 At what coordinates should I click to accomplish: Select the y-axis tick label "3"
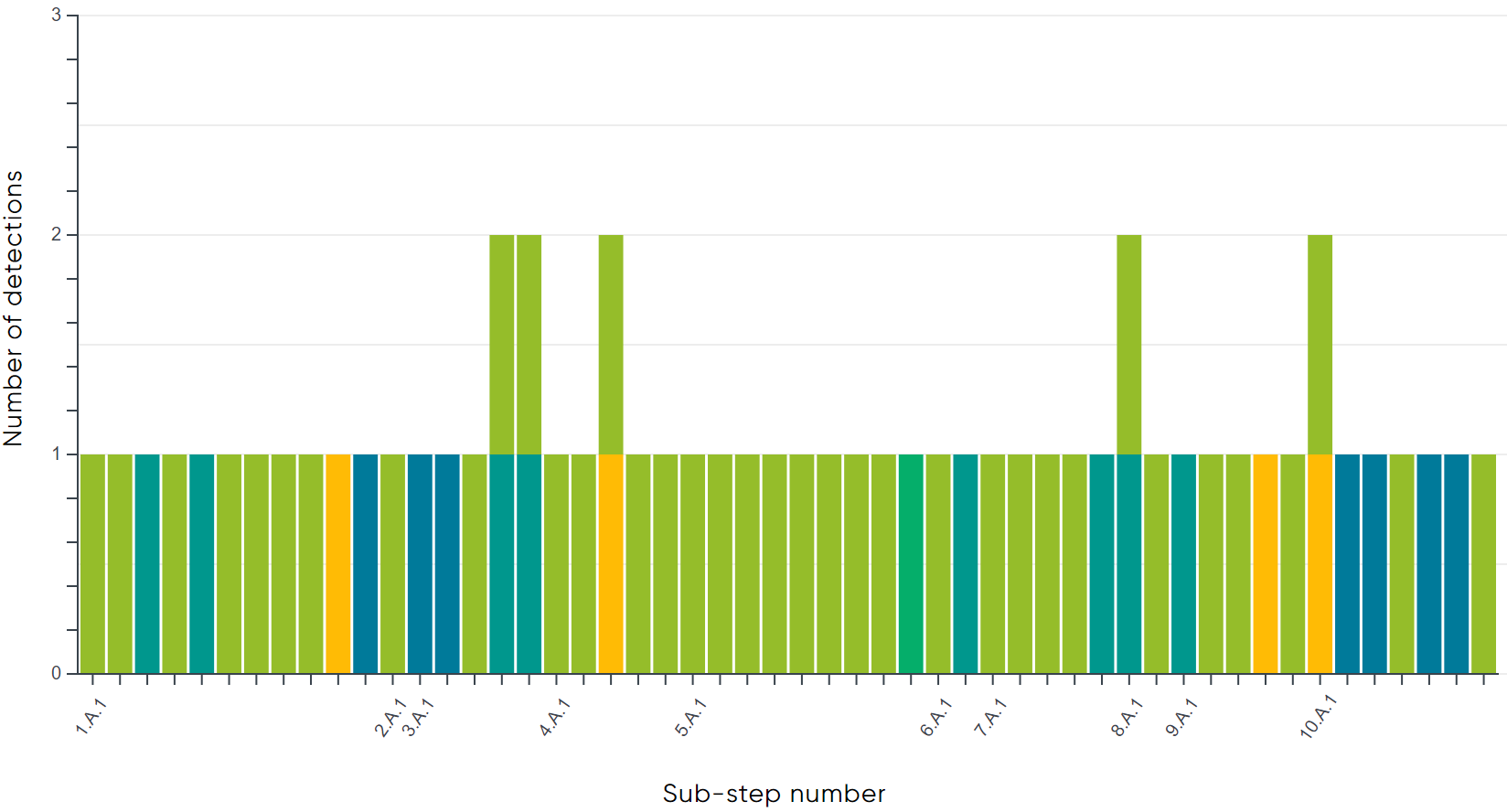(x=57, y=16)
